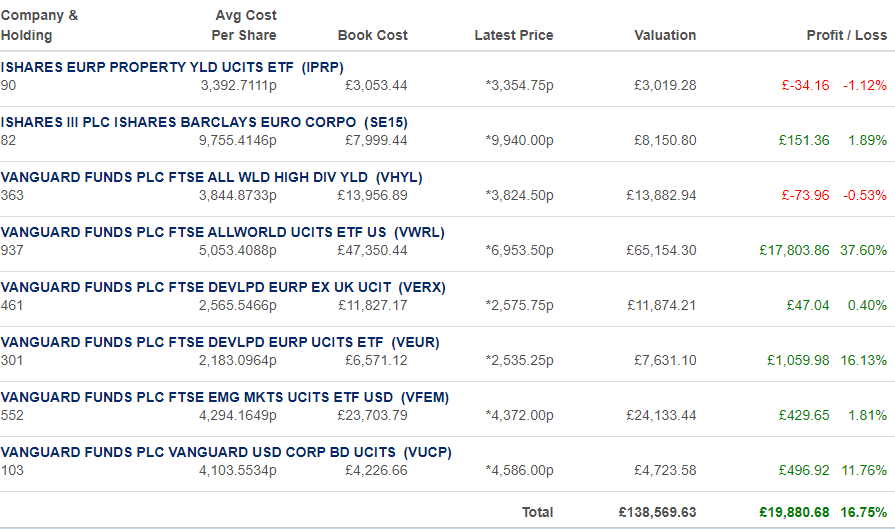This screenshot has height=529, width=895.
Task: Click VFEM latest price *4,372.00p
Action: [x=519, y=415]
